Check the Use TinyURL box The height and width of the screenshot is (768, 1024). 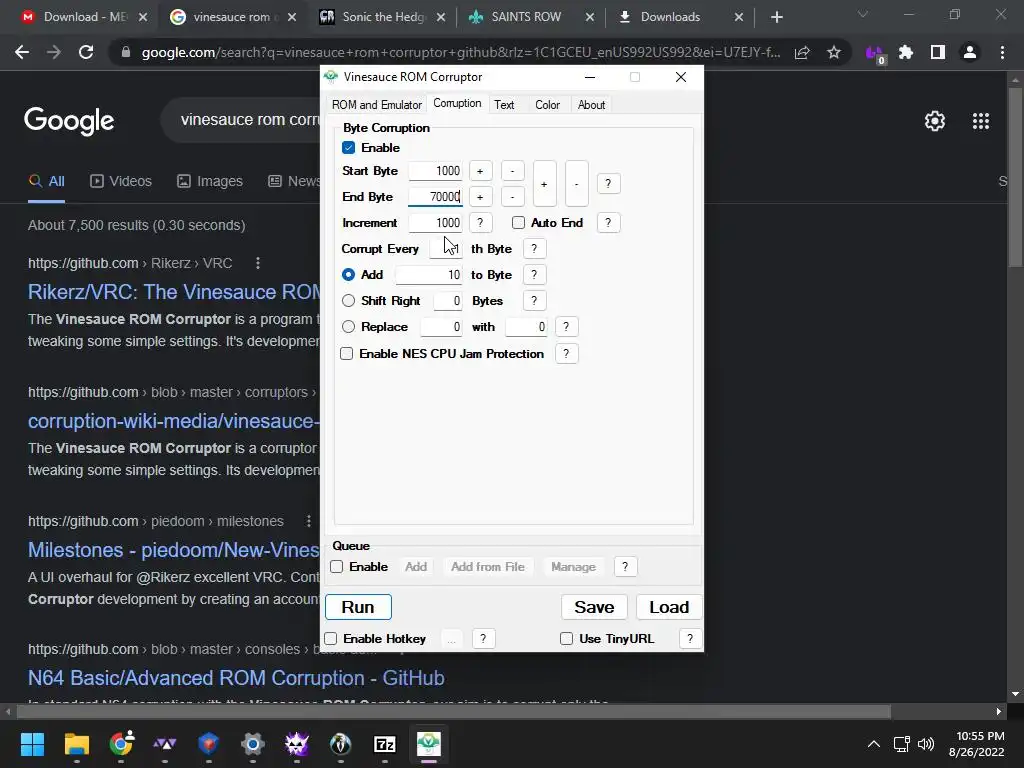click(x=566, y=639)
